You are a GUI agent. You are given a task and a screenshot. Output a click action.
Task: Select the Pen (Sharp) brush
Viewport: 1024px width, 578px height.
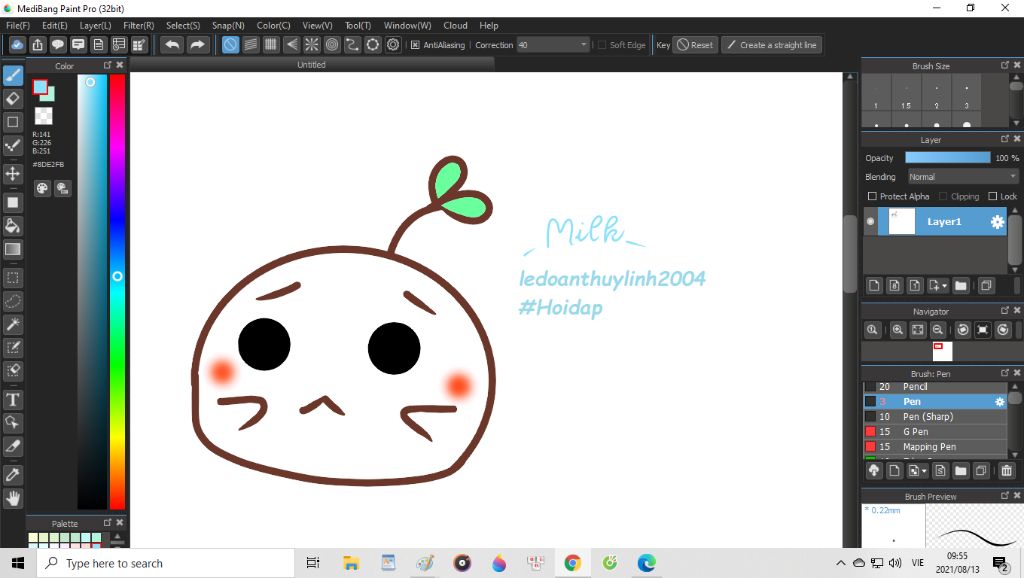935,417
